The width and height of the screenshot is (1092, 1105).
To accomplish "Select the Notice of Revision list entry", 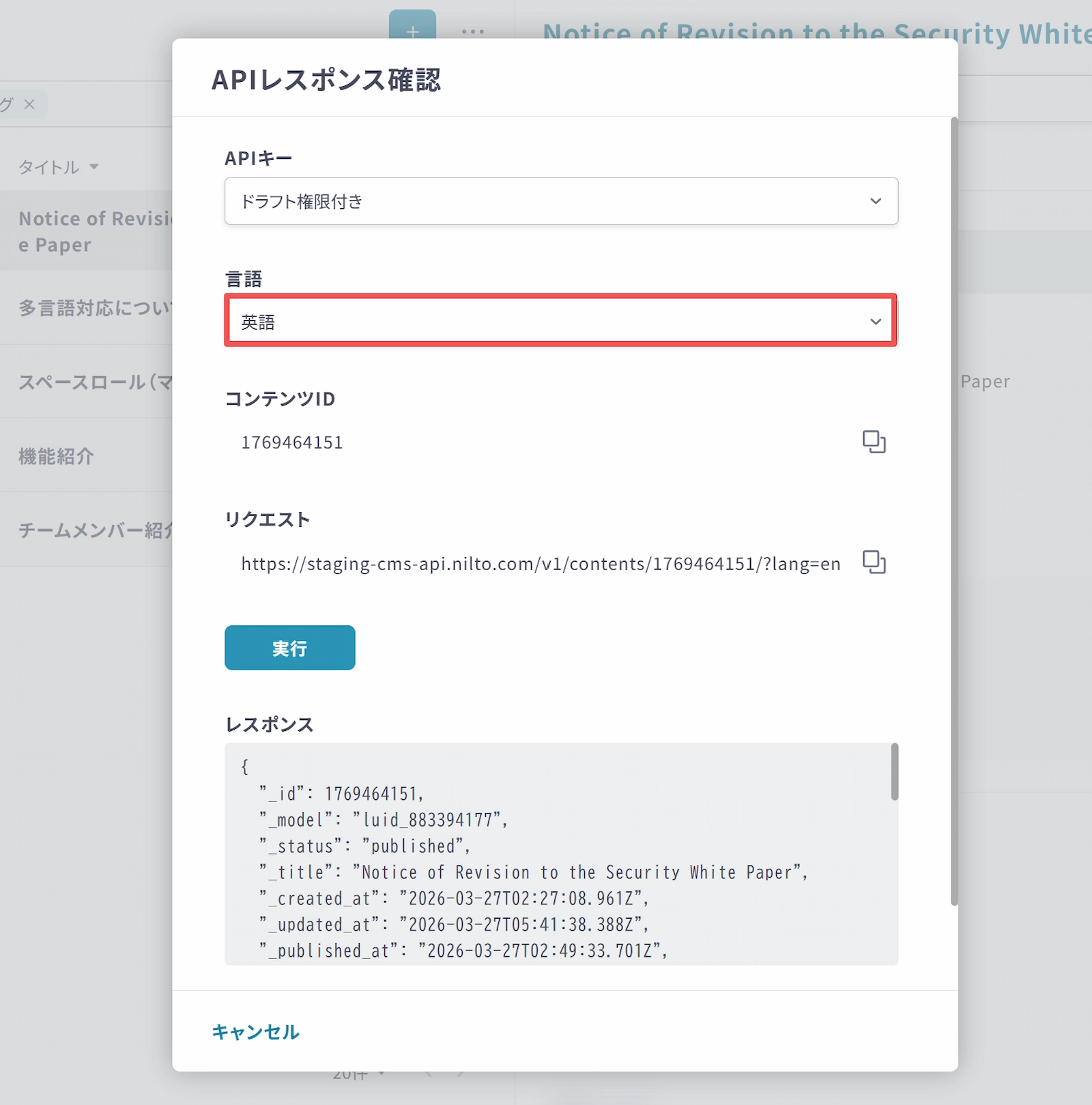I will tap(89, 231).
